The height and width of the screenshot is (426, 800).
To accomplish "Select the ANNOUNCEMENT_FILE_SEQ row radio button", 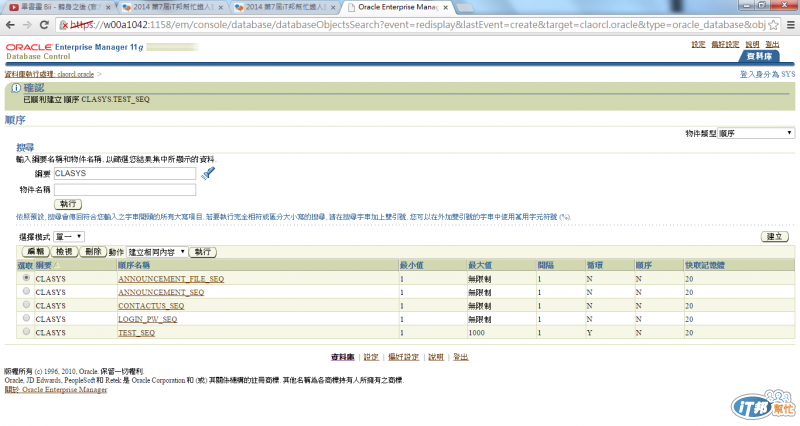I will pos(26,278).
